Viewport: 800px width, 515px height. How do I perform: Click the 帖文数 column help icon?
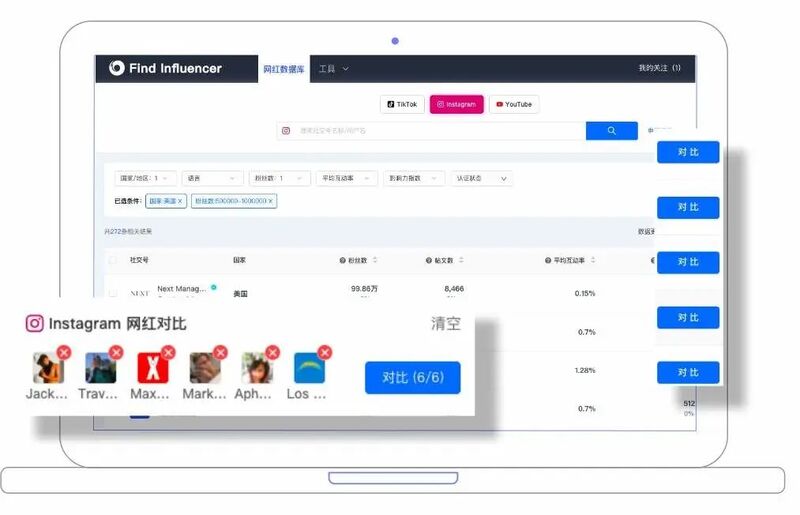429,260
